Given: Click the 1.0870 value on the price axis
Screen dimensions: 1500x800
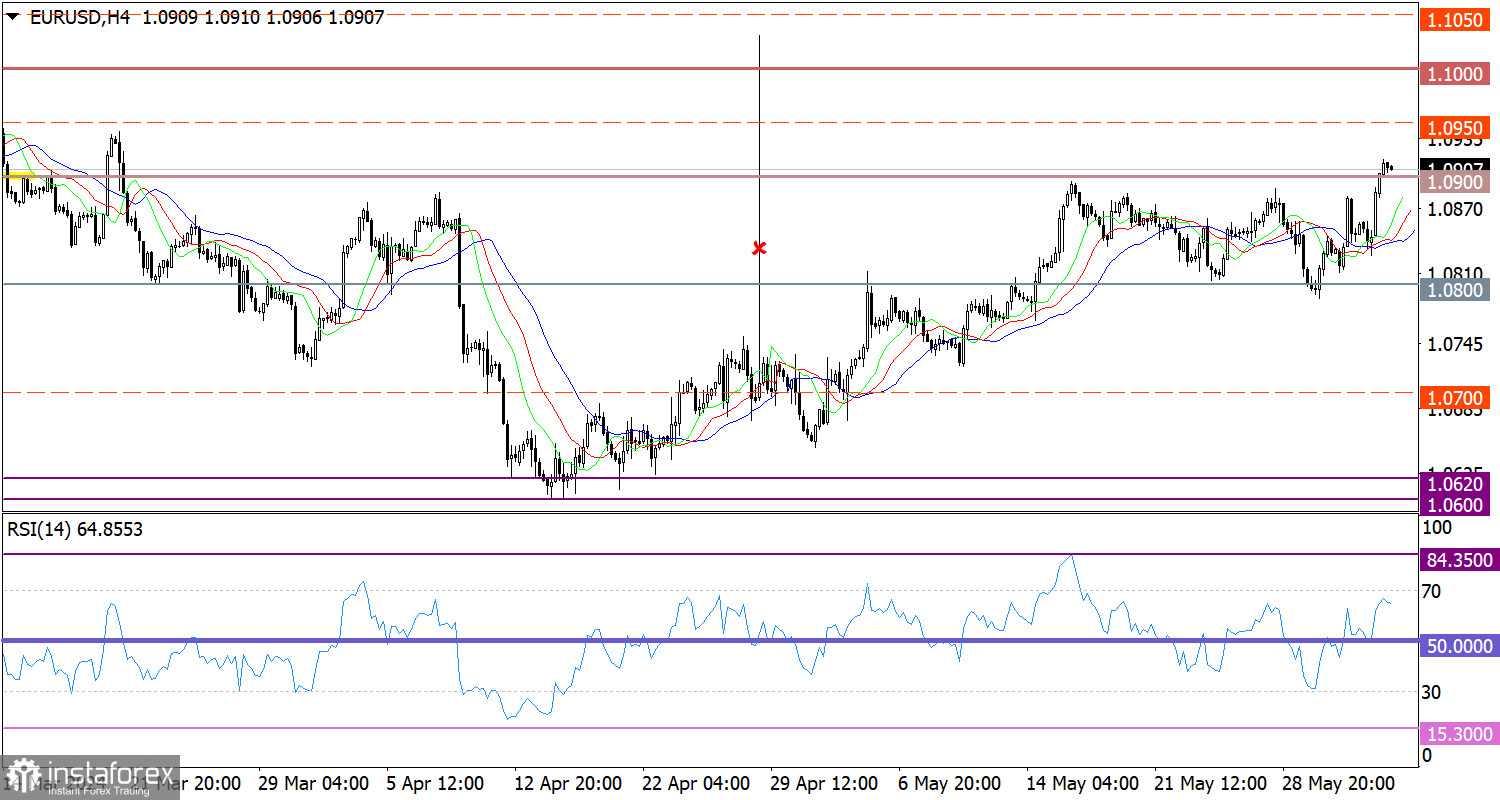Looking at the screenshot, I should click(x=1456, y=210).
